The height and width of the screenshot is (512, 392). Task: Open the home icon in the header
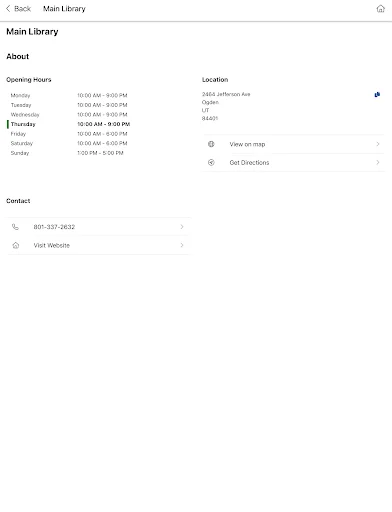coord(380,9)
